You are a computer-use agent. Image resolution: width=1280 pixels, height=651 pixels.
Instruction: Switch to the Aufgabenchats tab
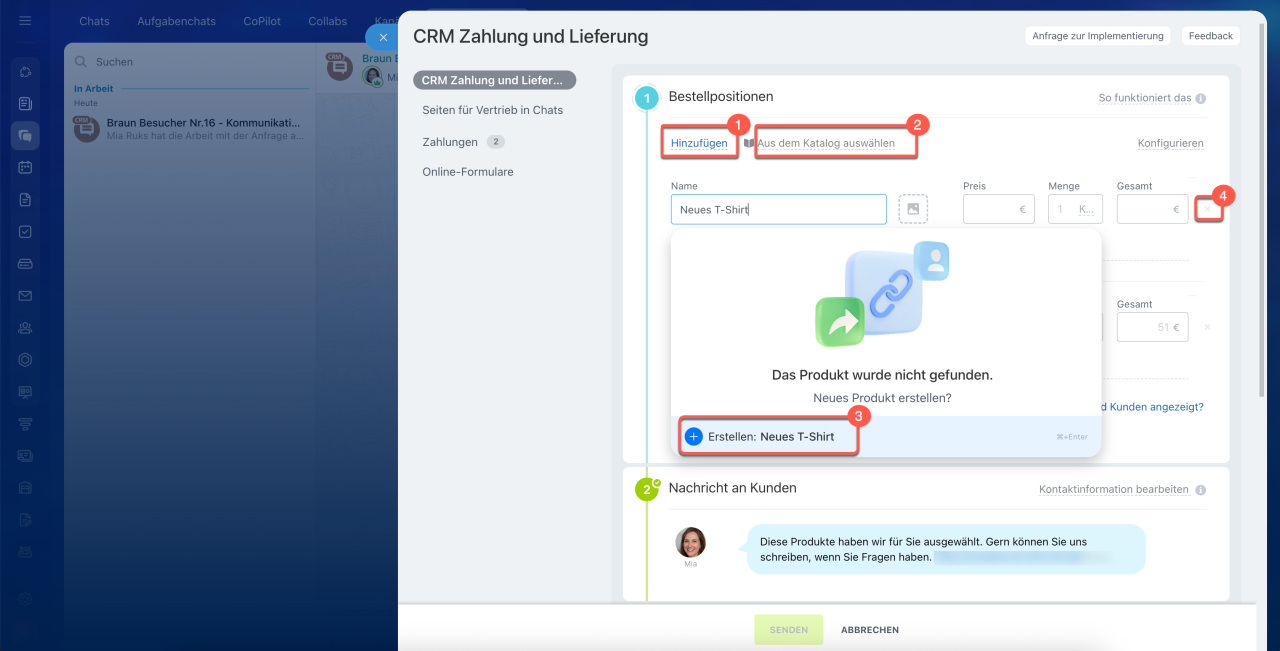tap(176, 21)
